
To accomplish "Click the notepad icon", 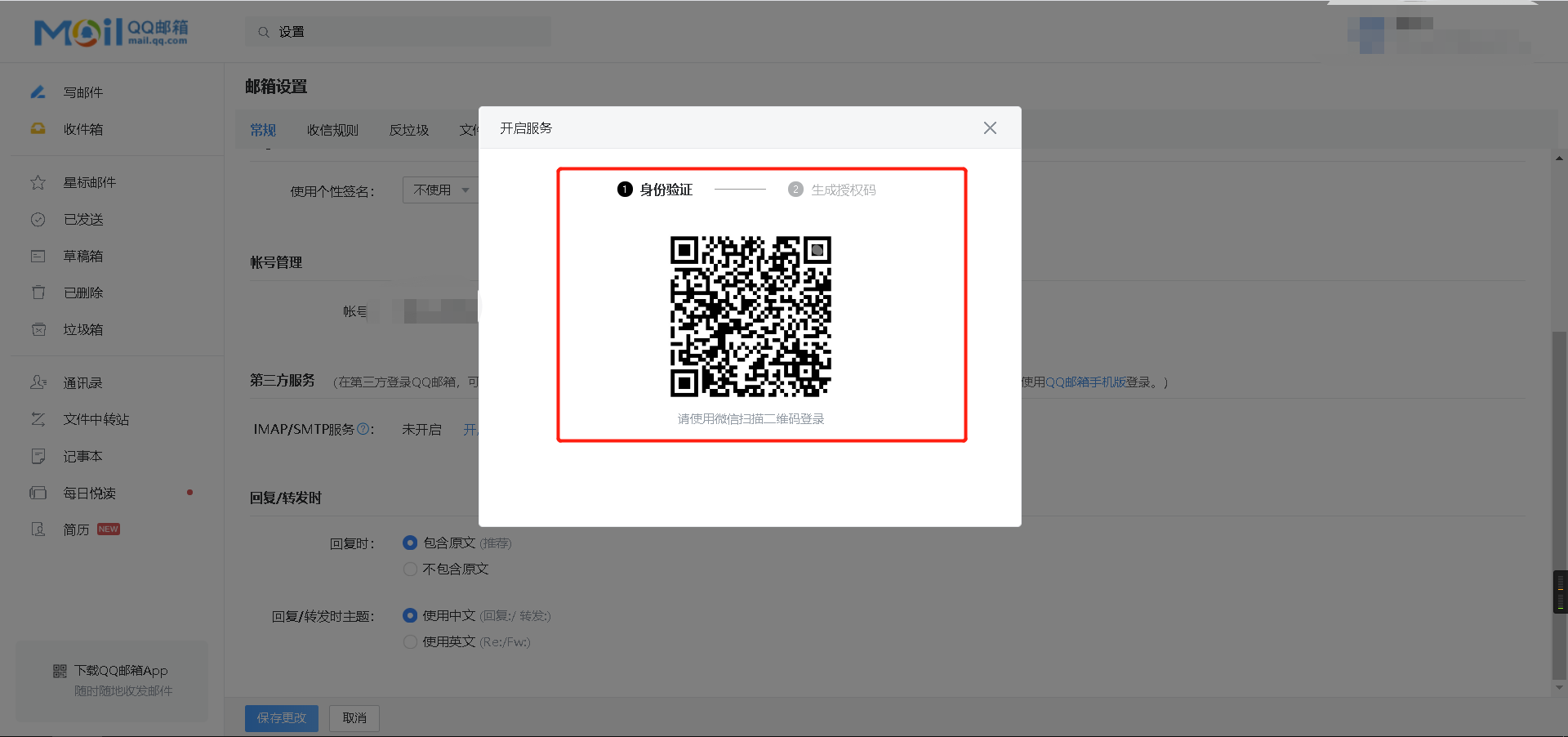I will pos(38,456).
